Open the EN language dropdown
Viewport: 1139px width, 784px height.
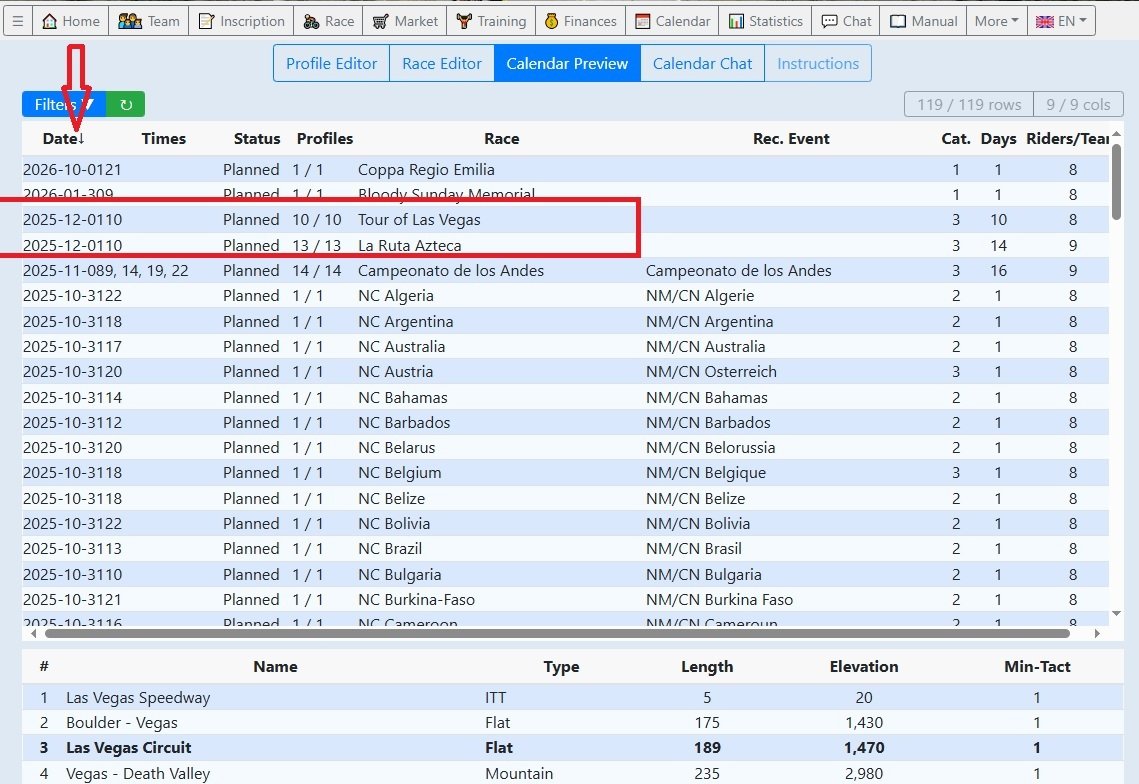1061,21
